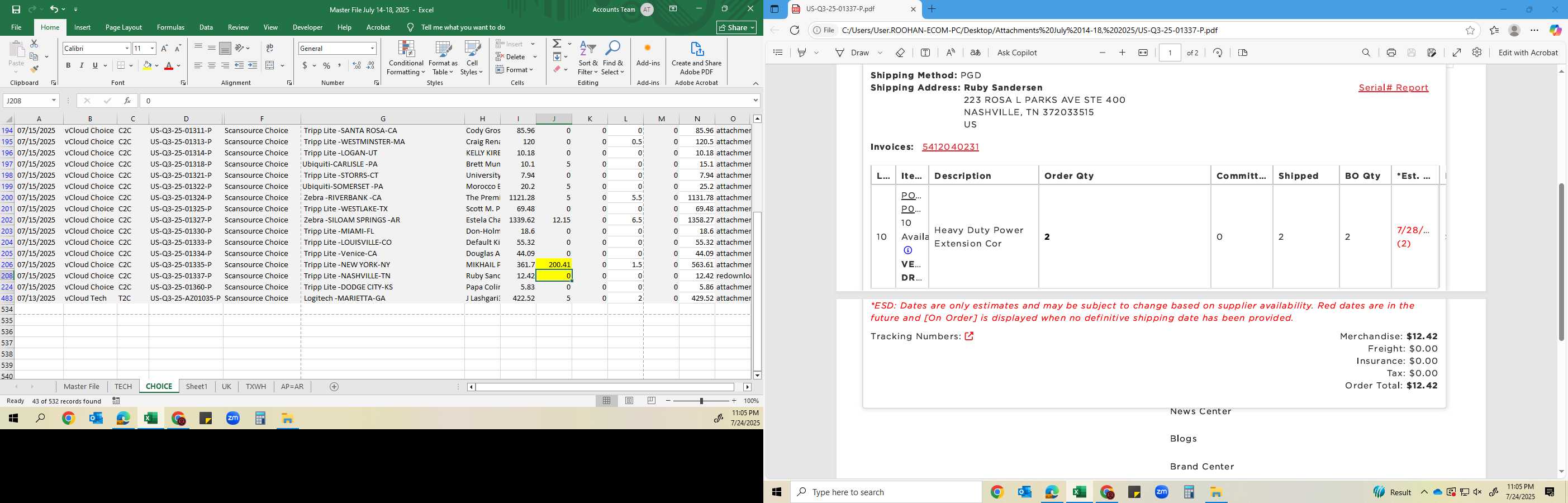The width and height of the screenshot is (1568, 503).
Task: Click the Percent Style icon
Action: click(x=327, y=65)
